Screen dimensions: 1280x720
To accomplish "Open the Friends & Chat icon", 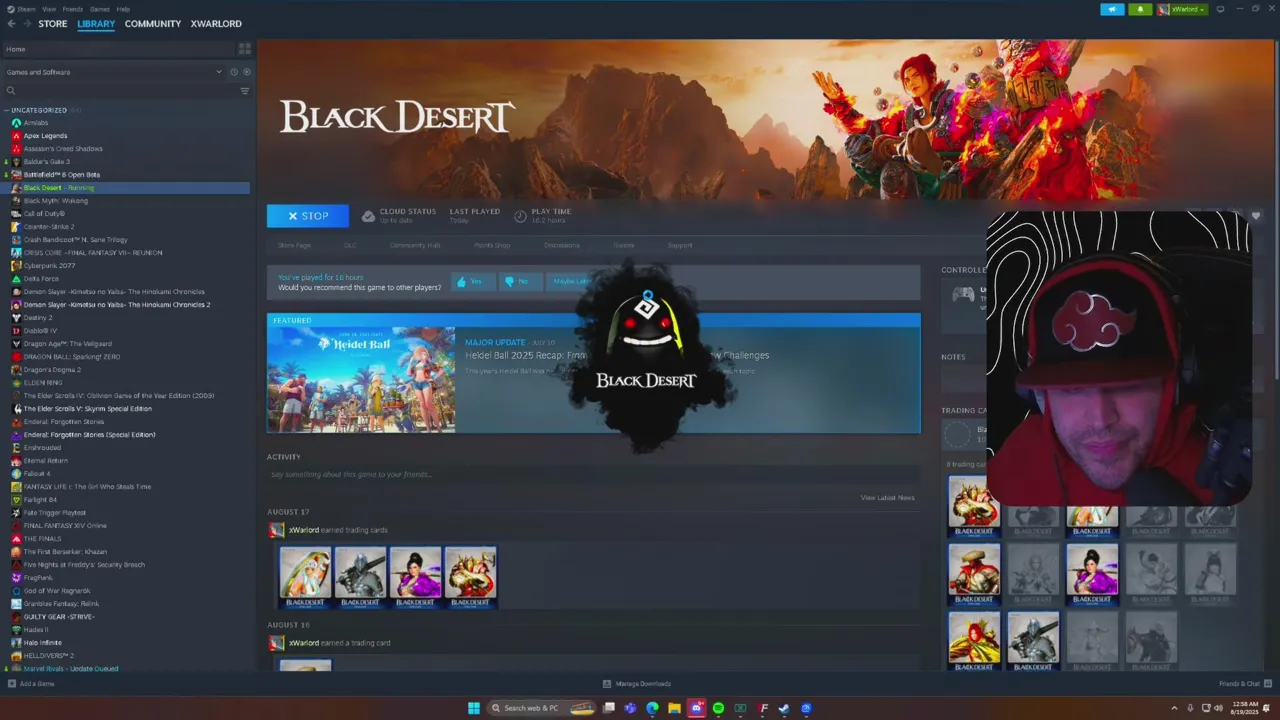I will point(1267,684).
